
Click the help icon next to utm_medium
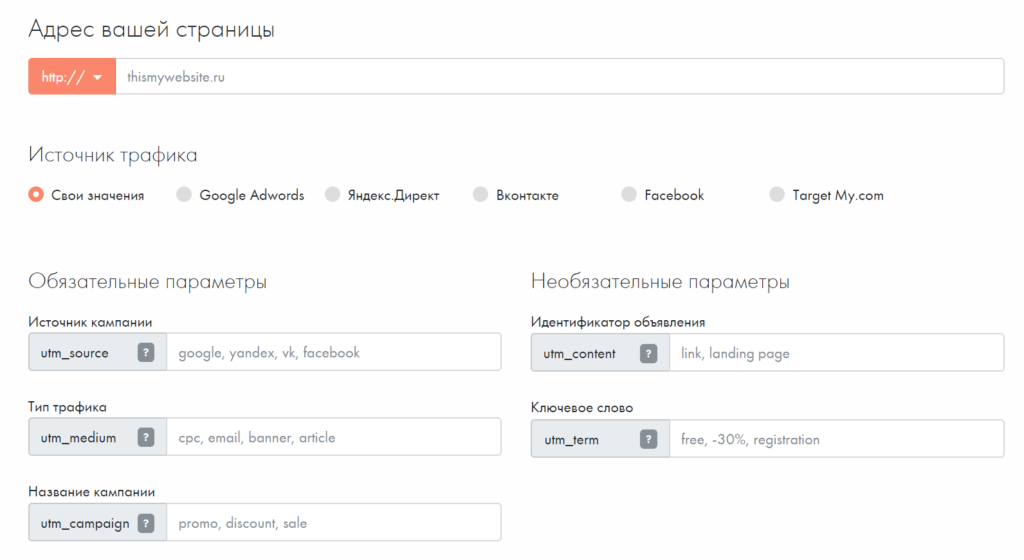146,438
